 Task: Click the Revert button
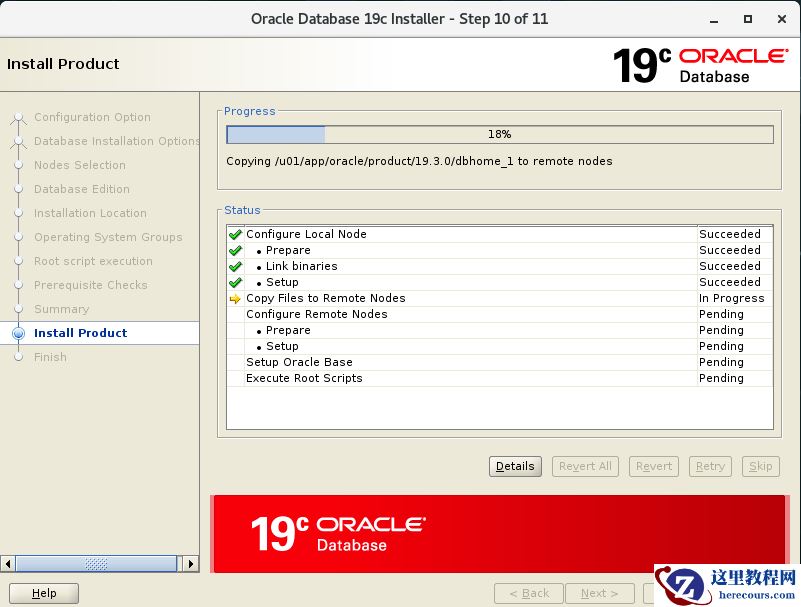pos(654,466)
